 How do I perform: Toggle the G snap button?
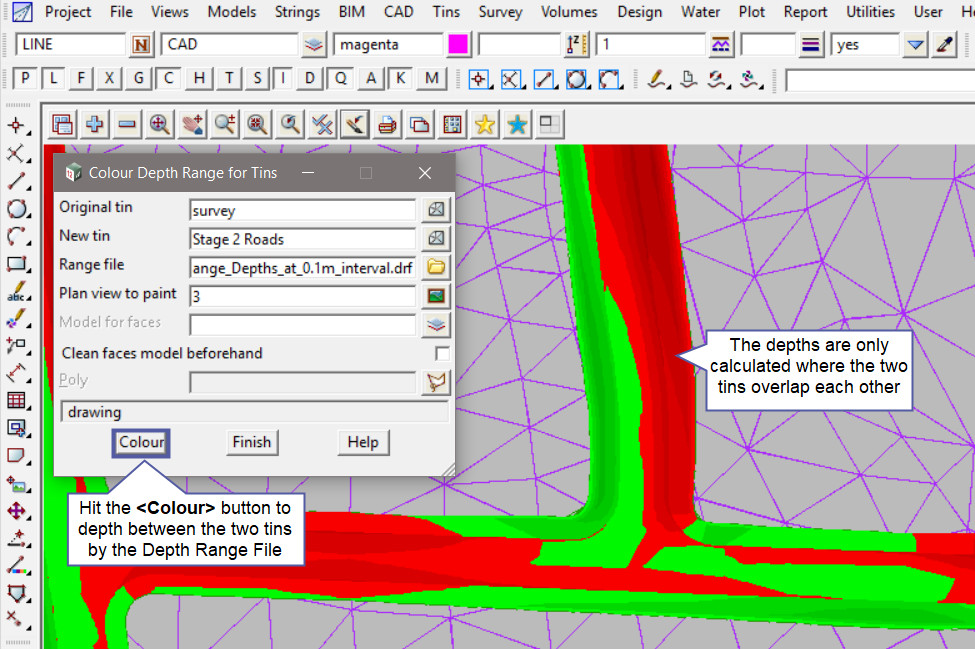(138, 79)
